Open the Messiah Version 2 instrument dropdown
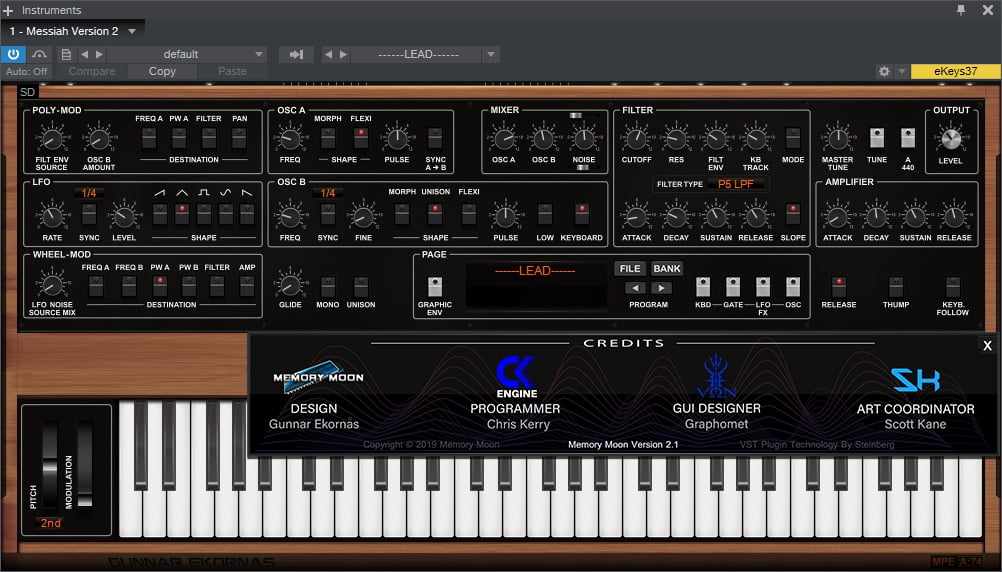The width and height of the screenshot is (1002, 572). [132, 31]
